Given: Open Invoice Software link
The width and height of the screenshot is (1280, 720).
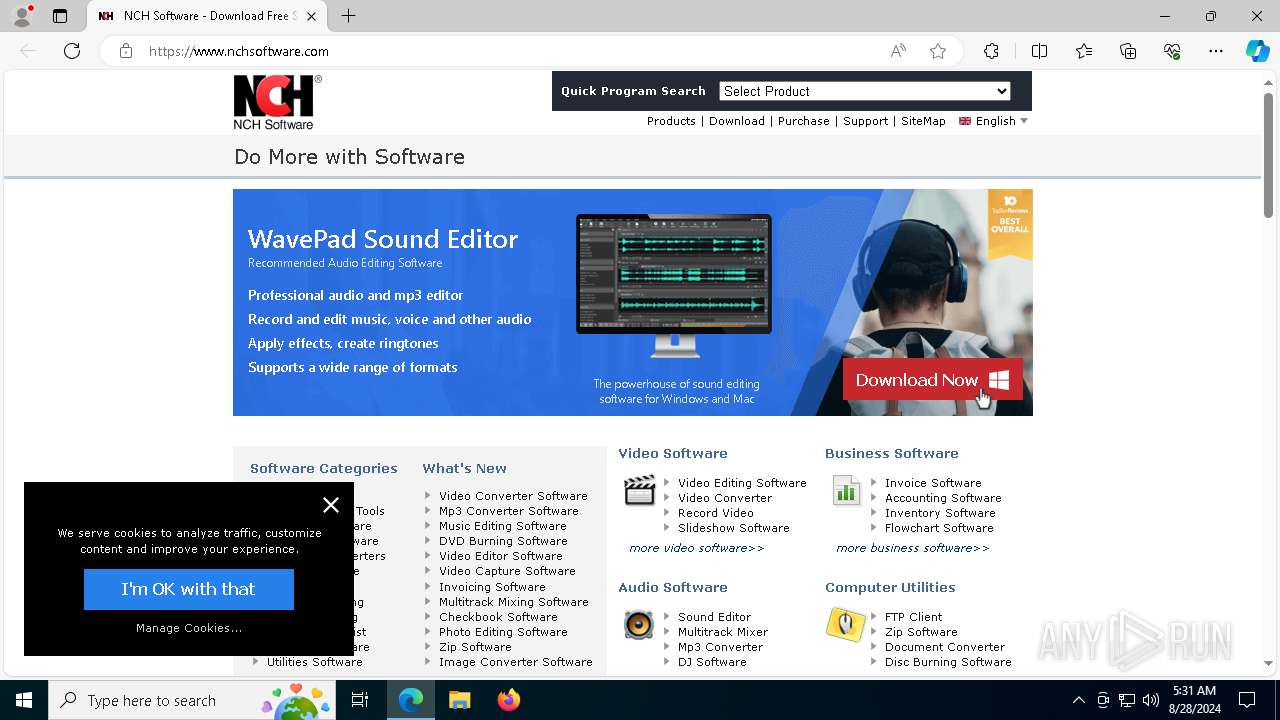Looking at the screenshot, I should (x=933, y=483).
